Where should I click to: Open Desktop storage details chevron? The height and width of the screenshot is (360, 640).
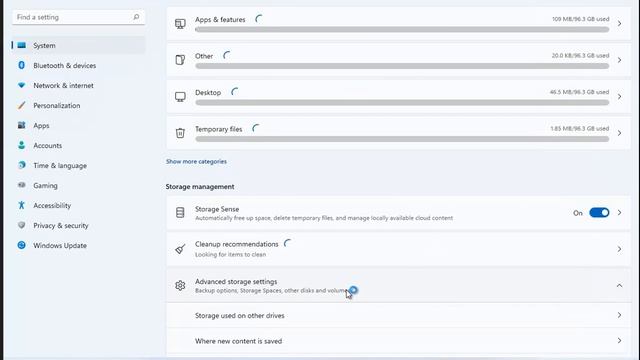click(x=619, y=97)
